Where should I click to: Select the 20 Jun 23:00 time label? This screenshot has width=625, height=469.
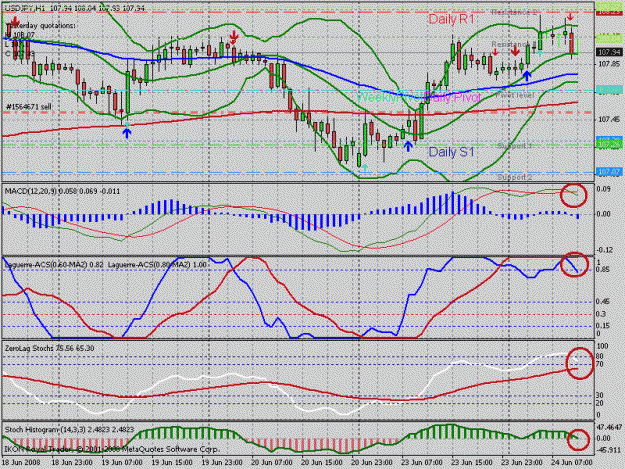point(371,463)
